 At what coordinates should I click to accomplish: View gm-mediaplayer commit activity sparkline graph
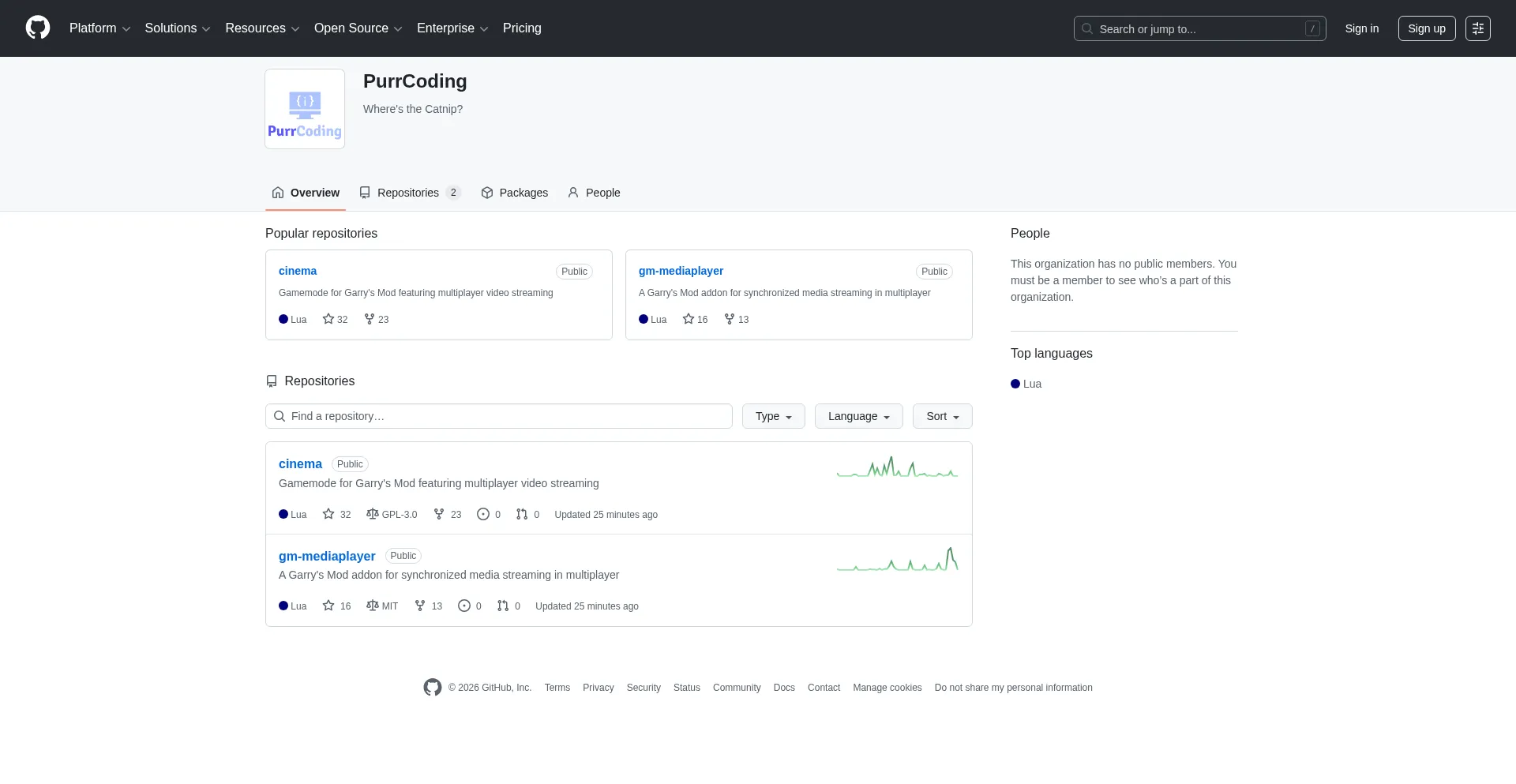pos(898,559)
